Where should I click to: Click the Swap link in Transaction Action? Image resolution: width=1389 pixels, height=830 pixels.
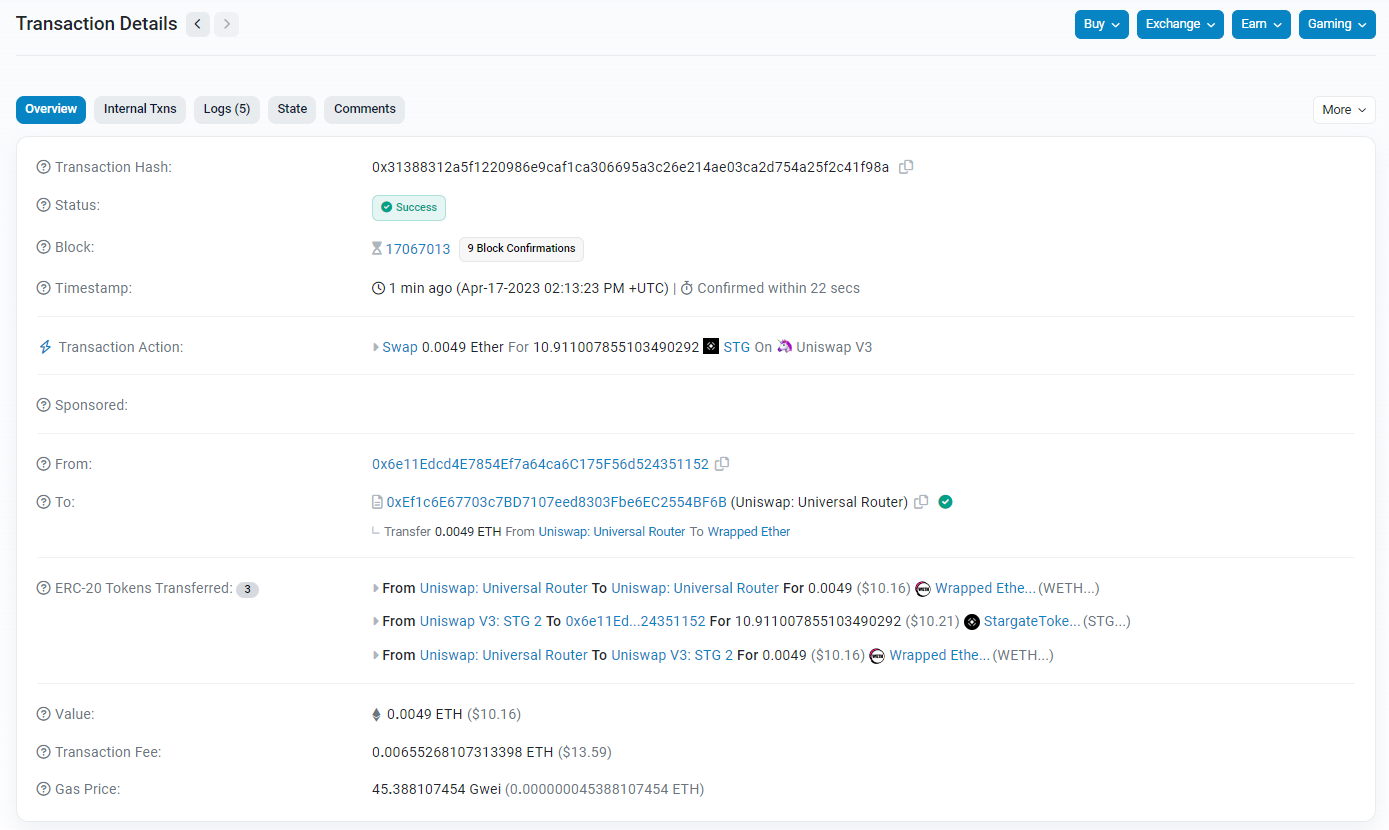pyautogui.click(x=400, y=347)
